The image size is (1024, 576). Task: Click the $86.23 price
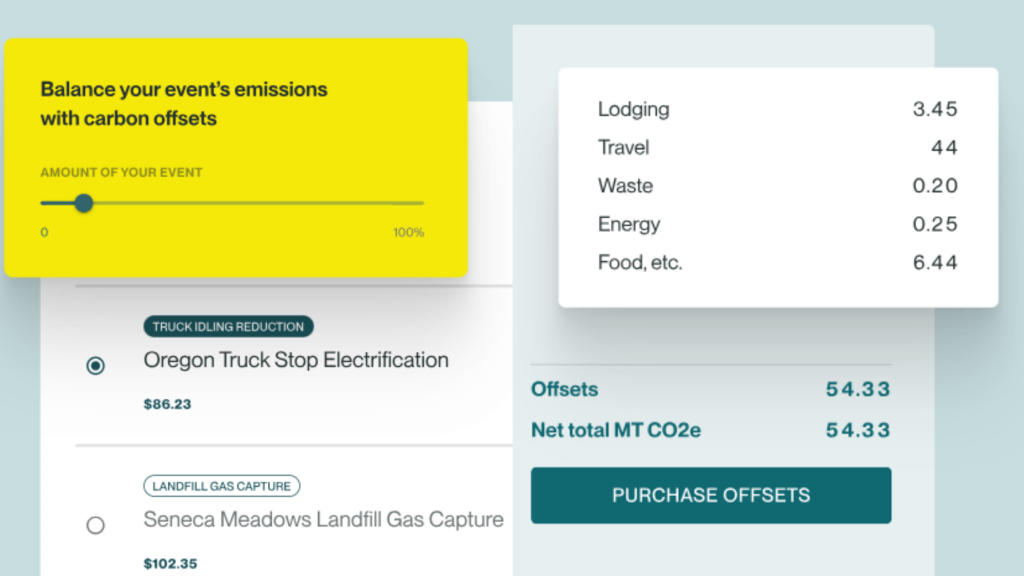coord(167,404)
